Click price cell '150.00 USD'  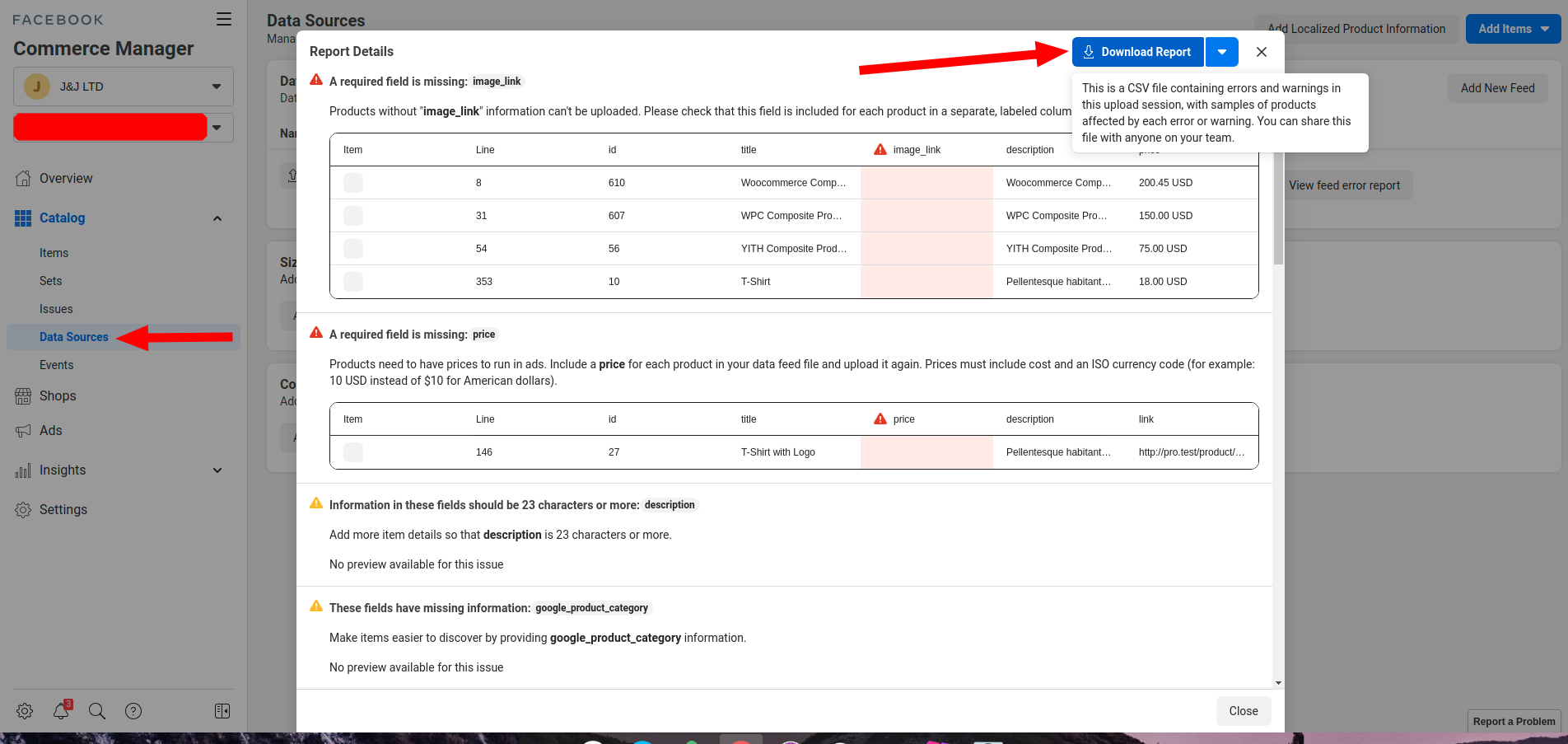(1165, 216)
